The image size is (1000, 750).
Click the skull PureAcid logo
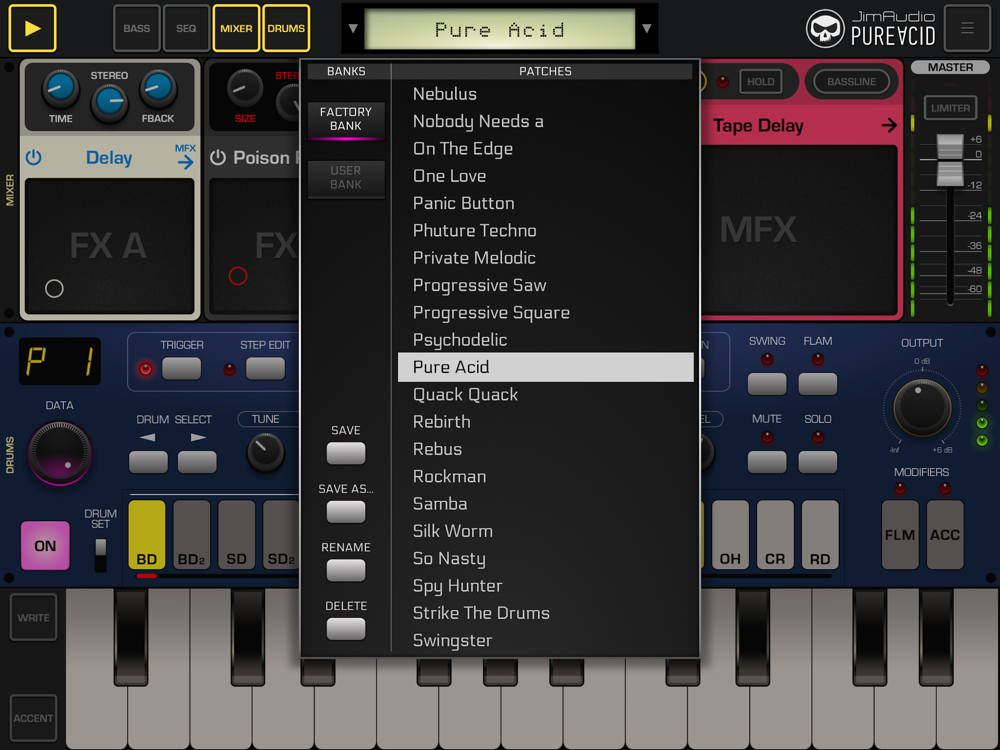point(825,29)
